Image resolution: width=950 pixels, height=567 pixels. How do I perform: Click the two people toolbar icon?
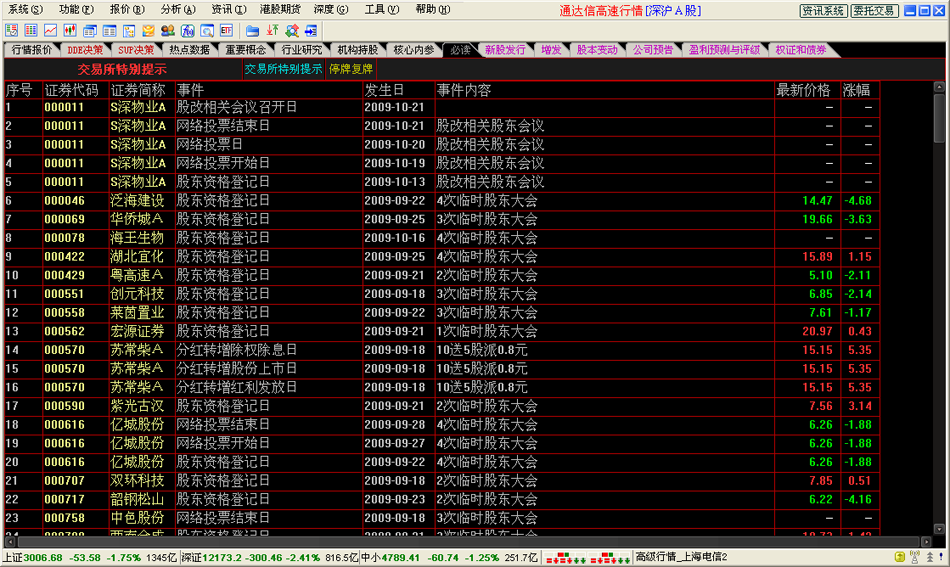pos(168,30)
